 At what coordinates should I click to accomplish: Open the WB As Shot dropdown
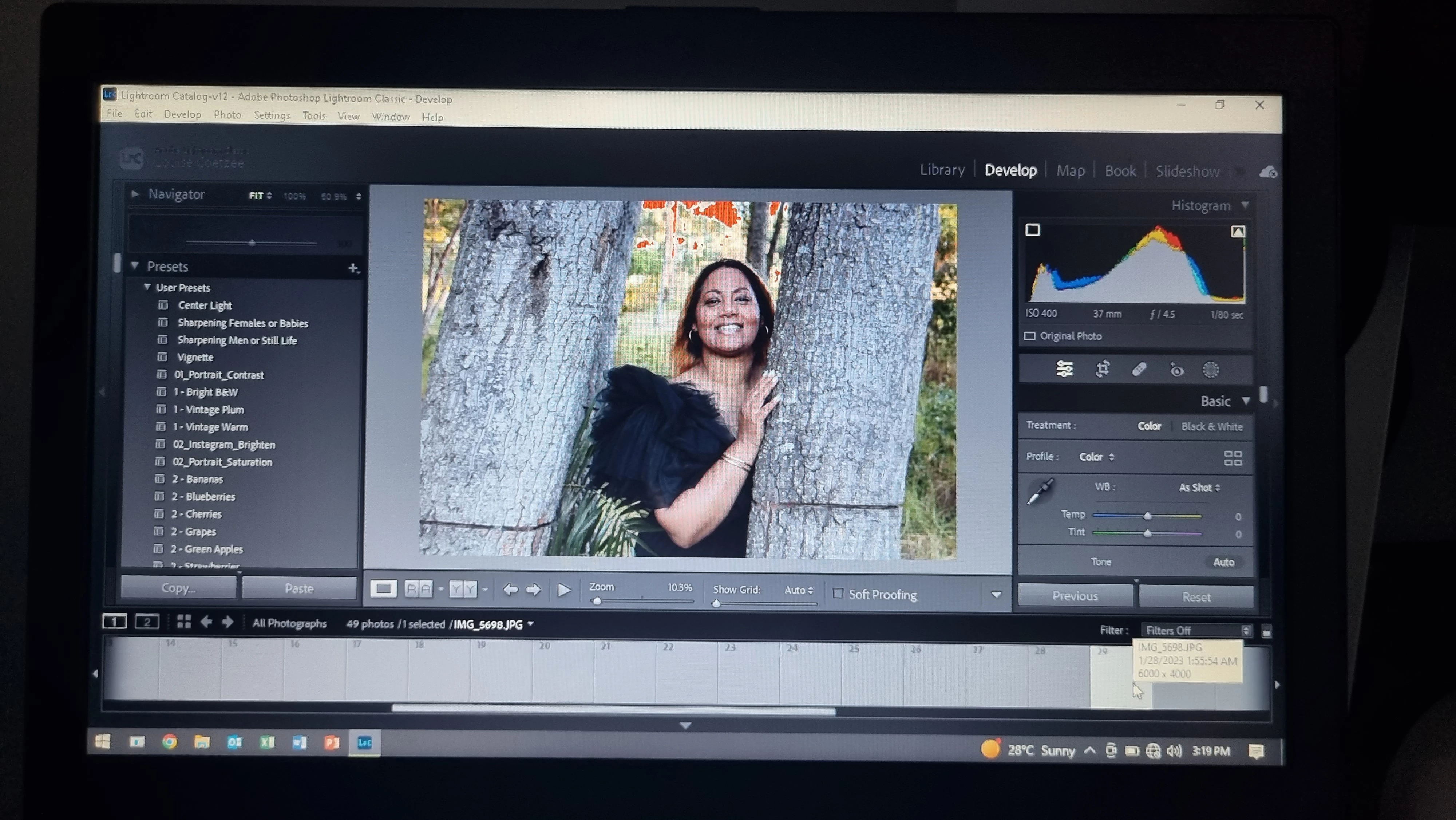pyautogui.click(x=1199, y=488)
